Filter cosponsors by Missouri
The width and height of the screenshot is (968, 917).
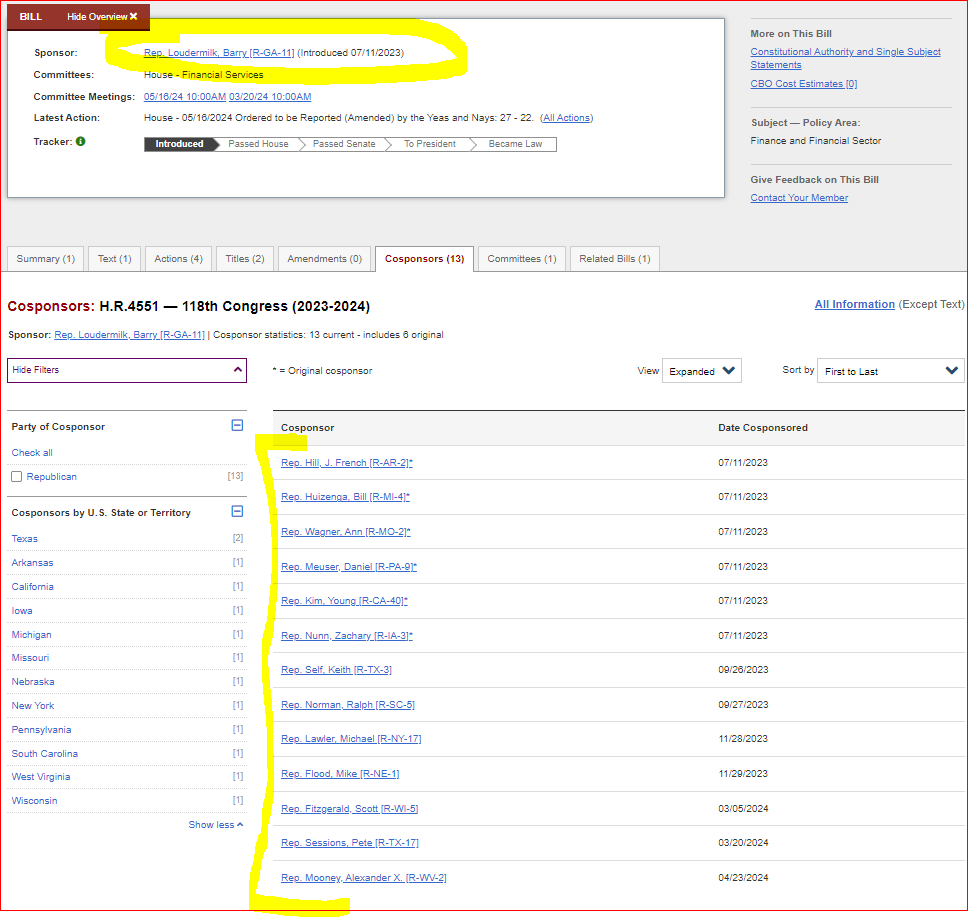(x=30, y=658)
